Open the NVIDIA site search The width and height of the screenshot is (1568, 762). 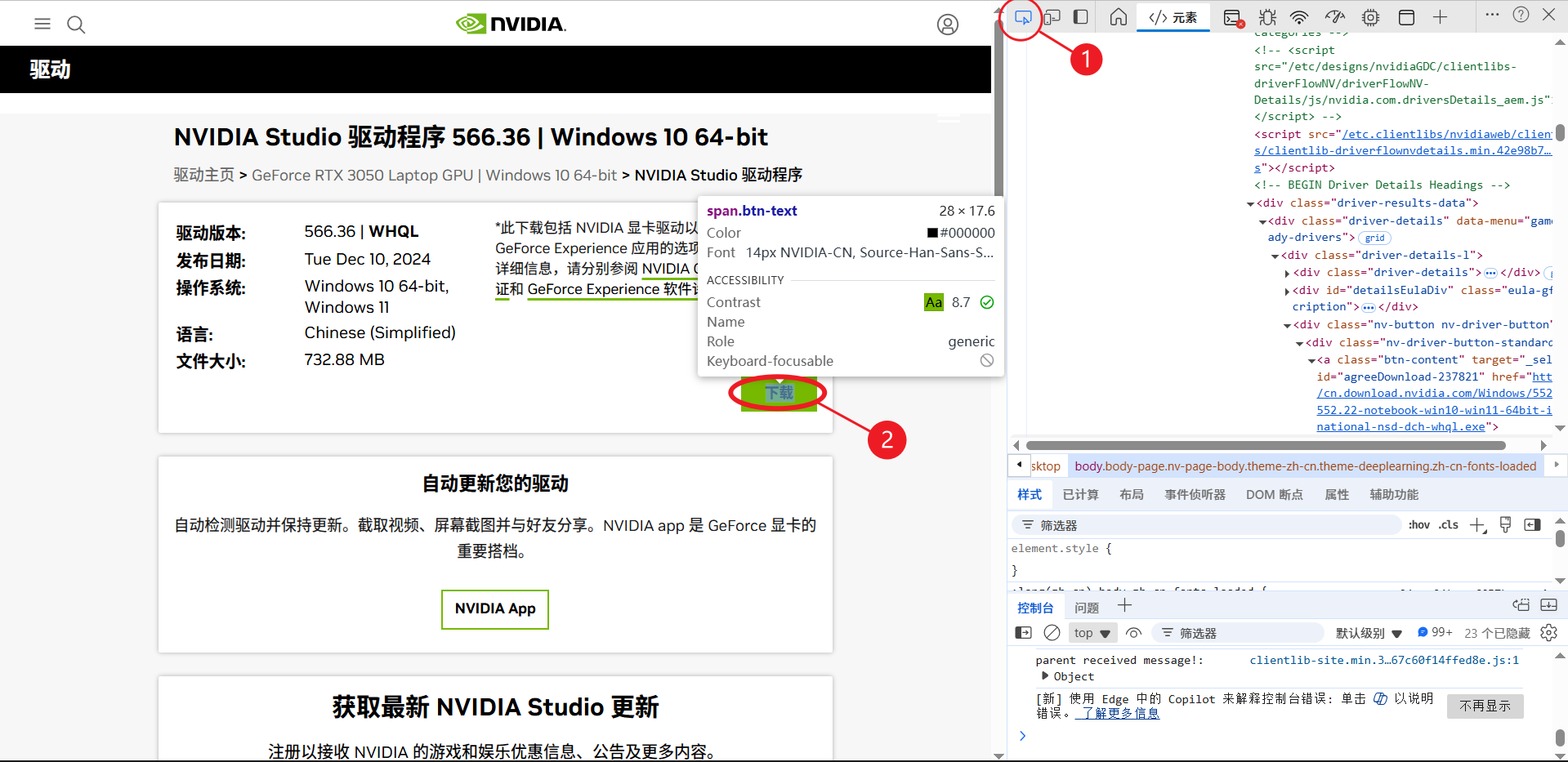(76, 25)
